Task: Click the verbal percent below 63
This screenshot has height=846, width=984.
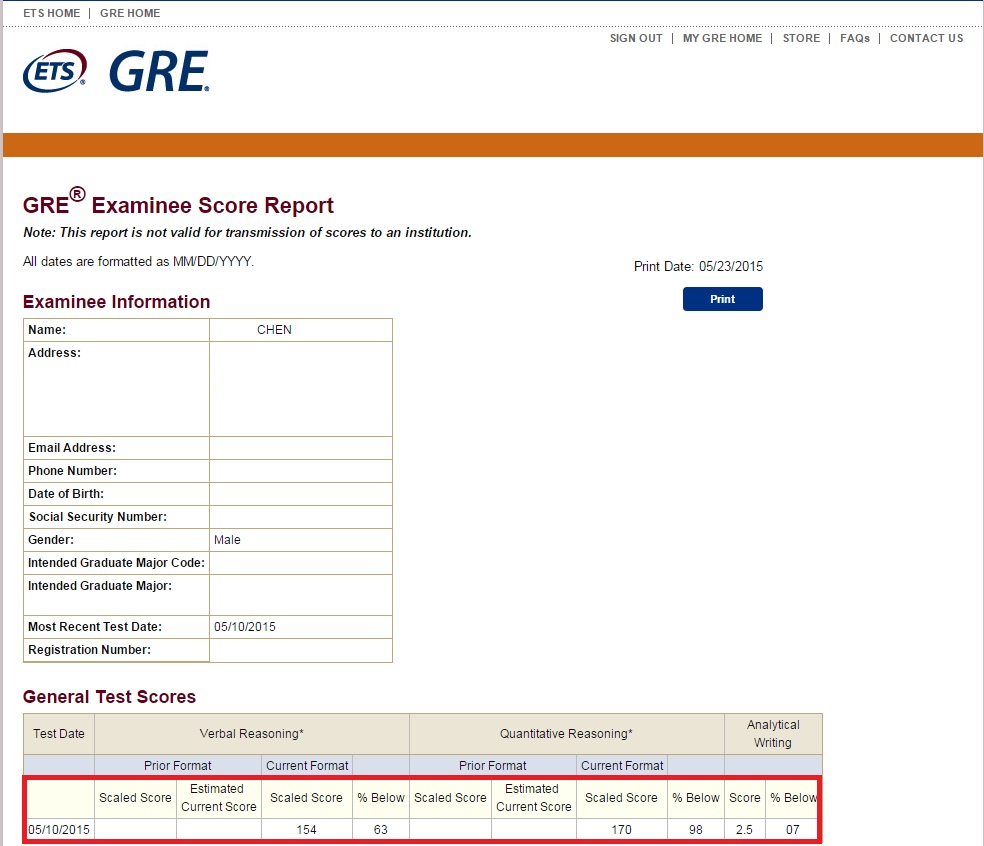Action: pos(381,830)
